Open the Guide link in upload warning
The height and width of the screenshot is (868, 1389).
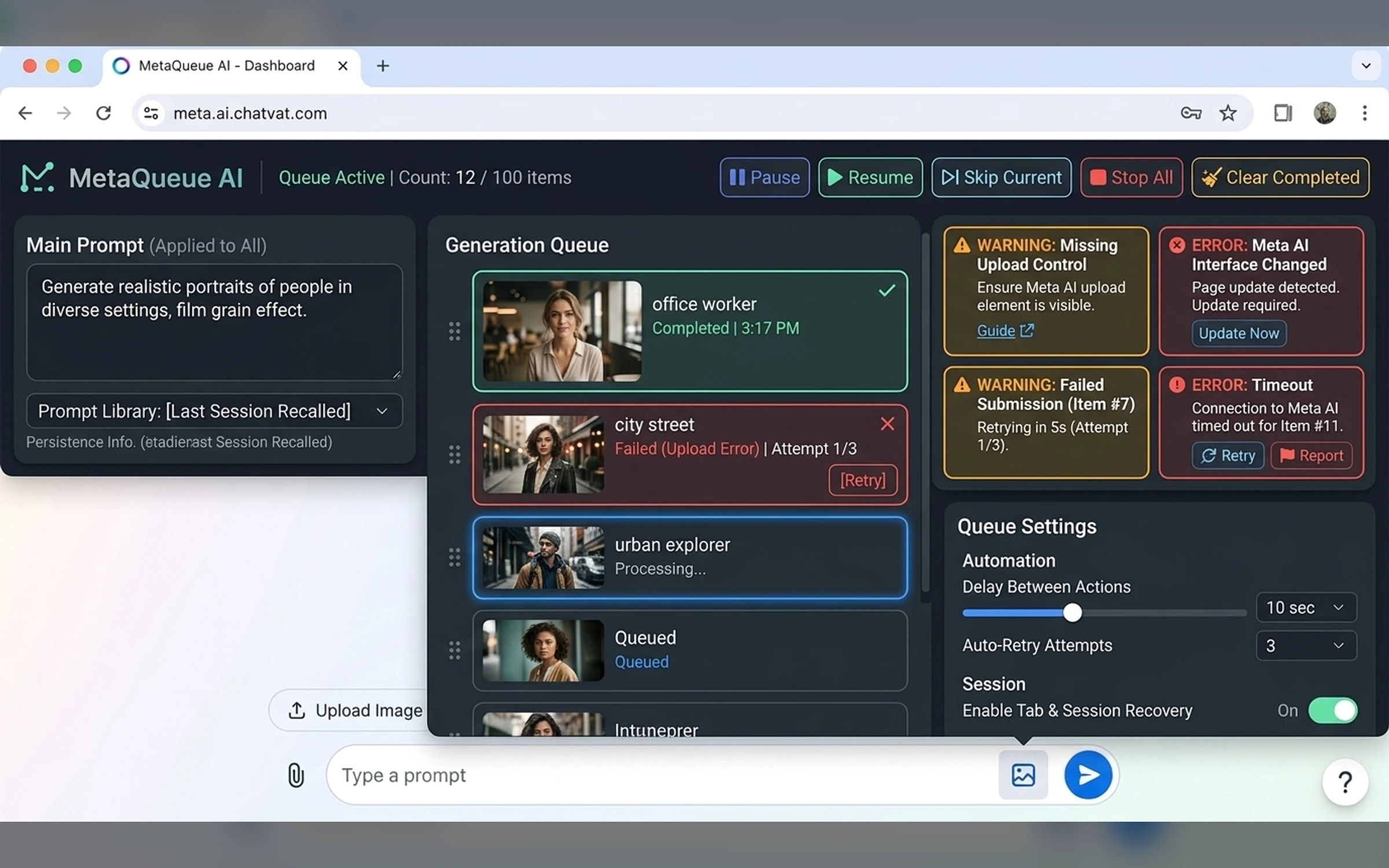click(x=1005, y=330)
